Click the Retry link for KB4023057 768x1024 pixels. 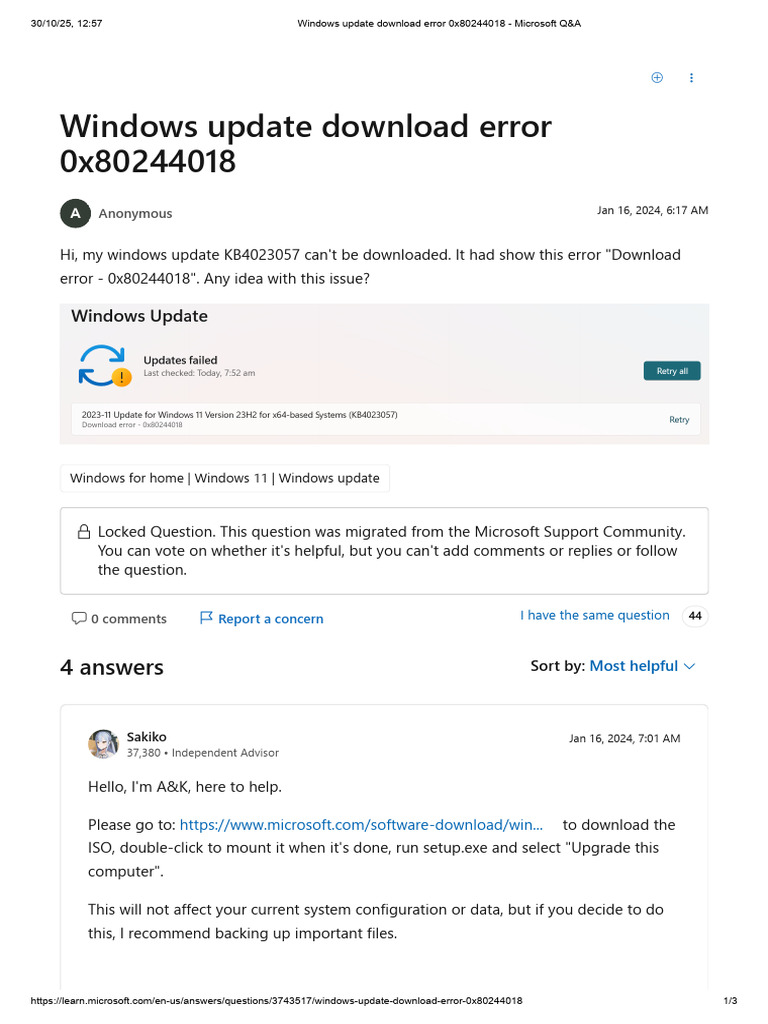679,420
